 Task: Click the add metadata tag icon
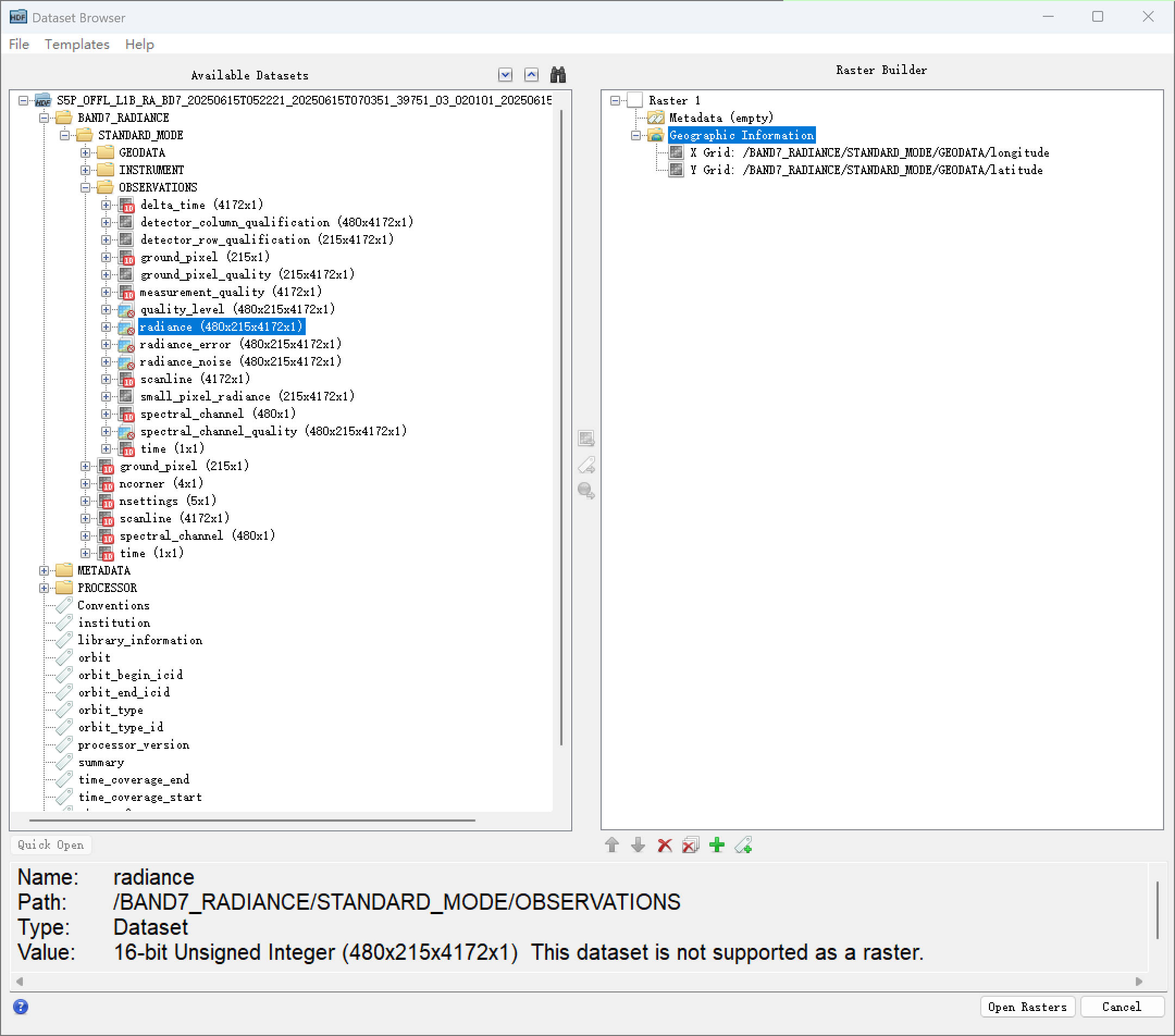[743, 845]
